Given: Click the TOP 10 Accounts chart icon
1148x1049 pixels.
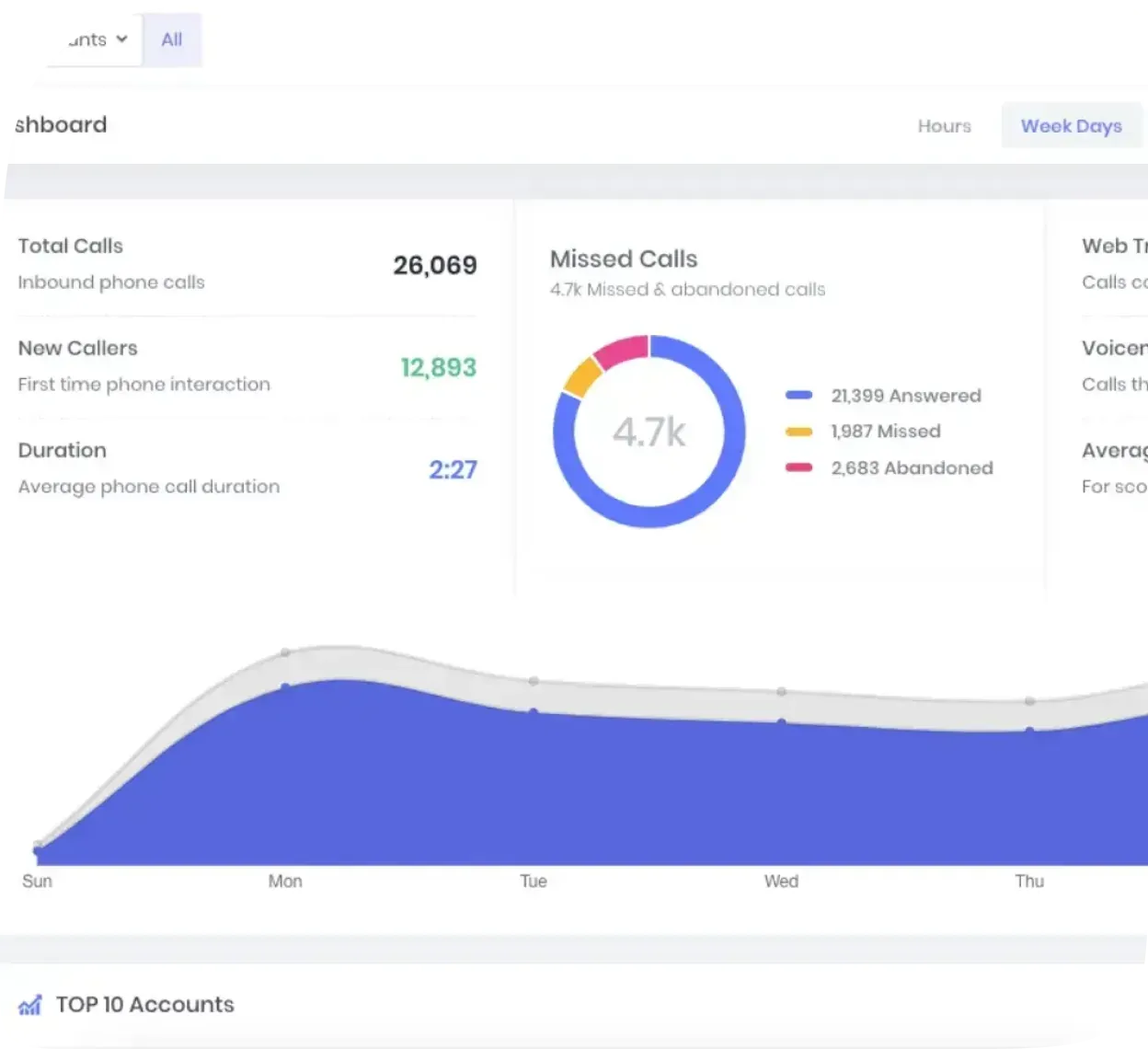Looking at the screenshot, I should [x=30, y=1005].
